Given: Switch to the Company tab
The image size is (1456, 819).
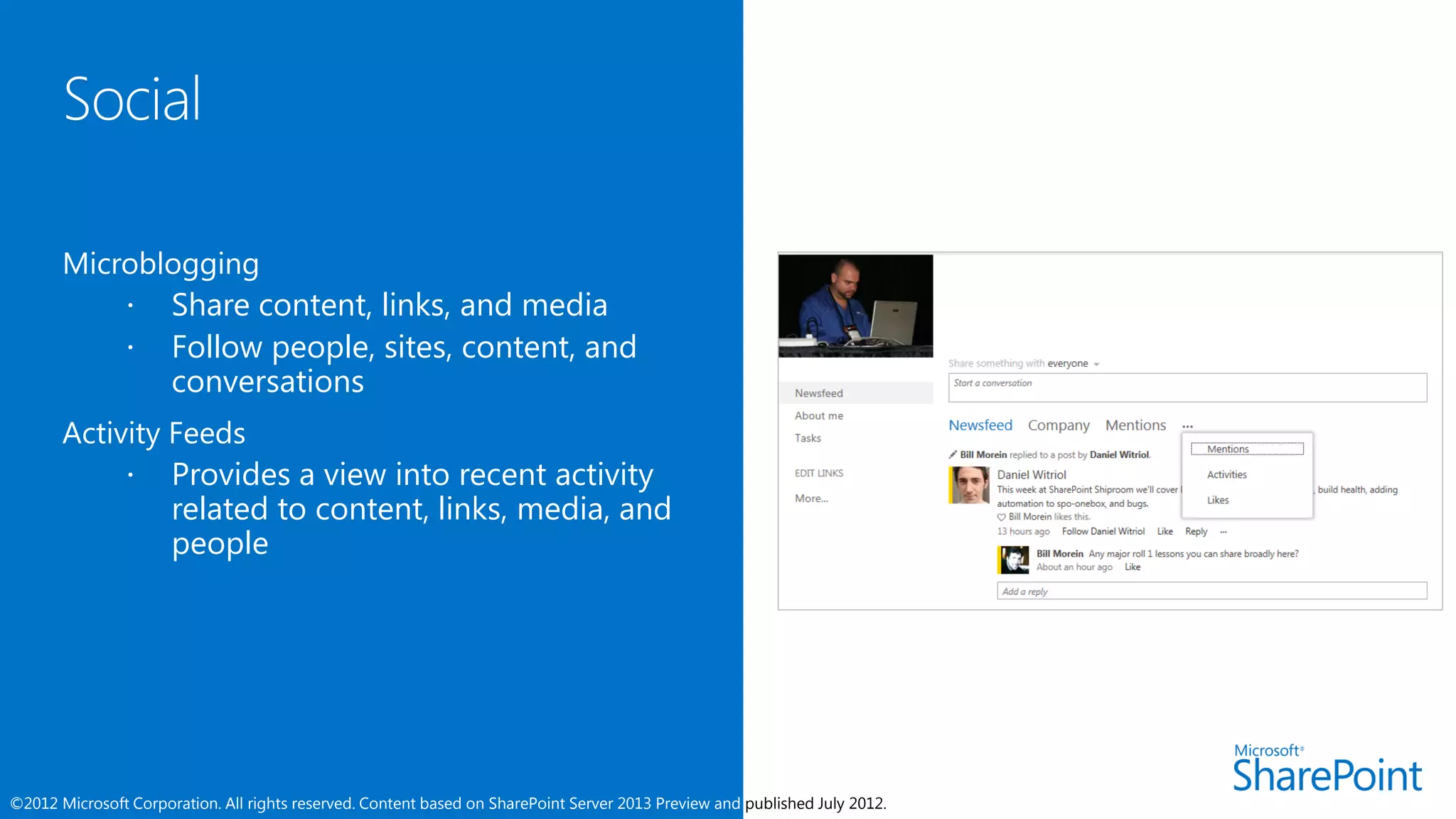Looking at the screenshot, I should (x=1059, y=425).
